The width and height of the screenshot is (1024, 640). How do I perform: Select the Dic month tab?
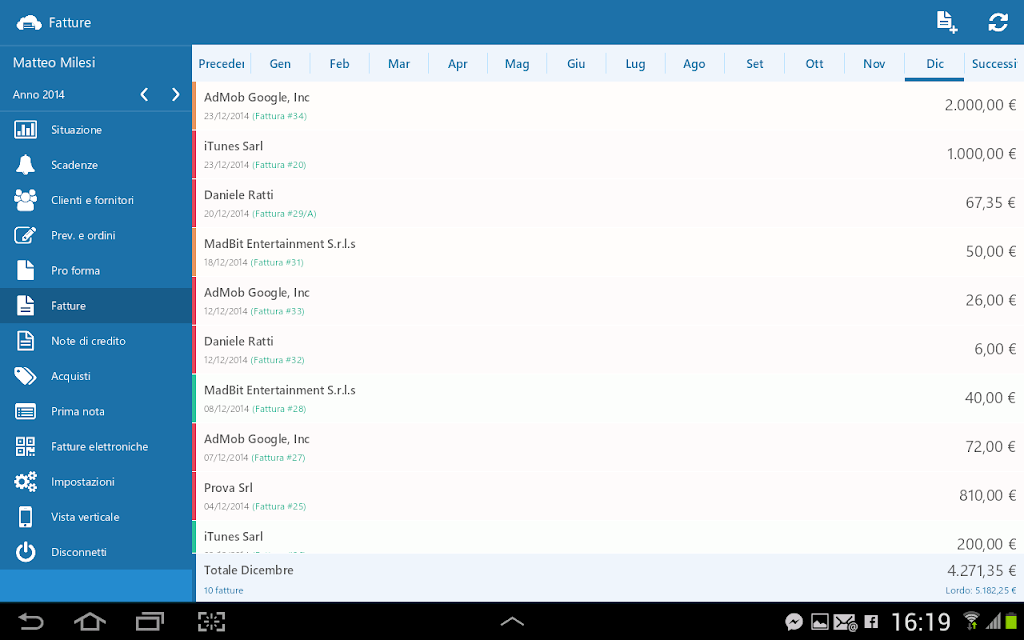[x=935, y=63]
